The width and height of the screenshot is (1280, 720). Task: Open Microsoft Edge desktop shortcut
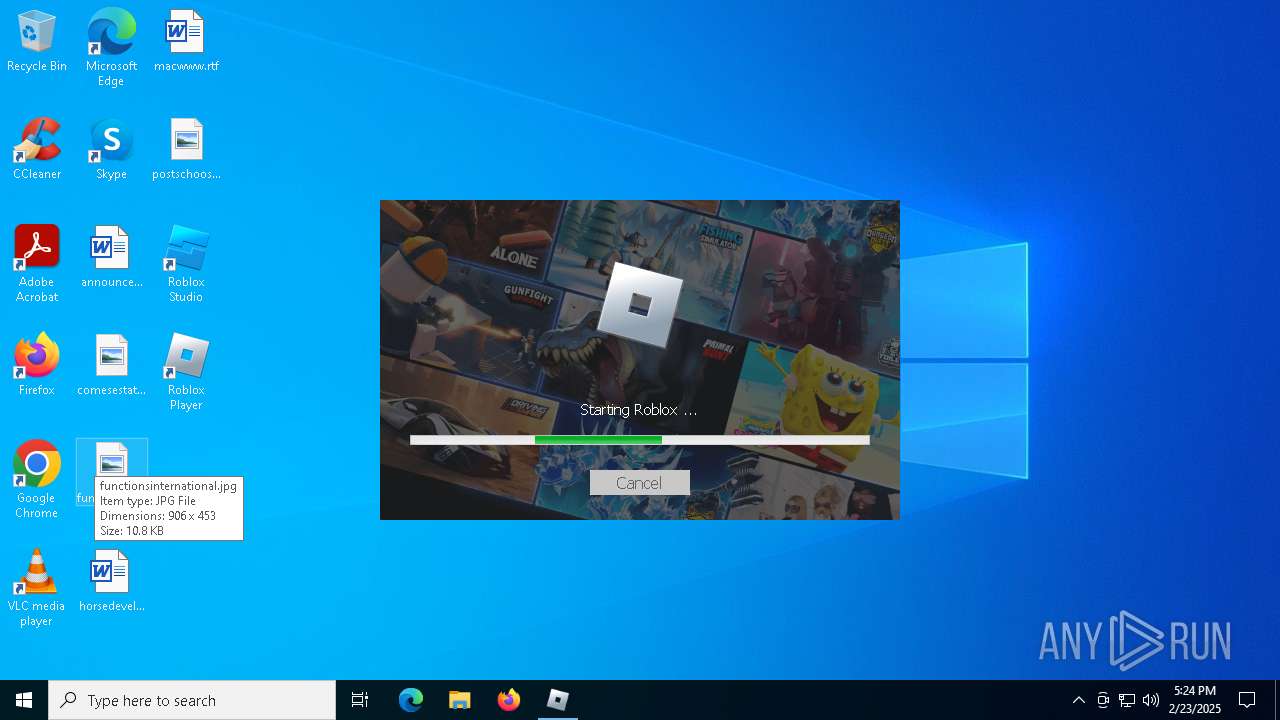(111, 47)
